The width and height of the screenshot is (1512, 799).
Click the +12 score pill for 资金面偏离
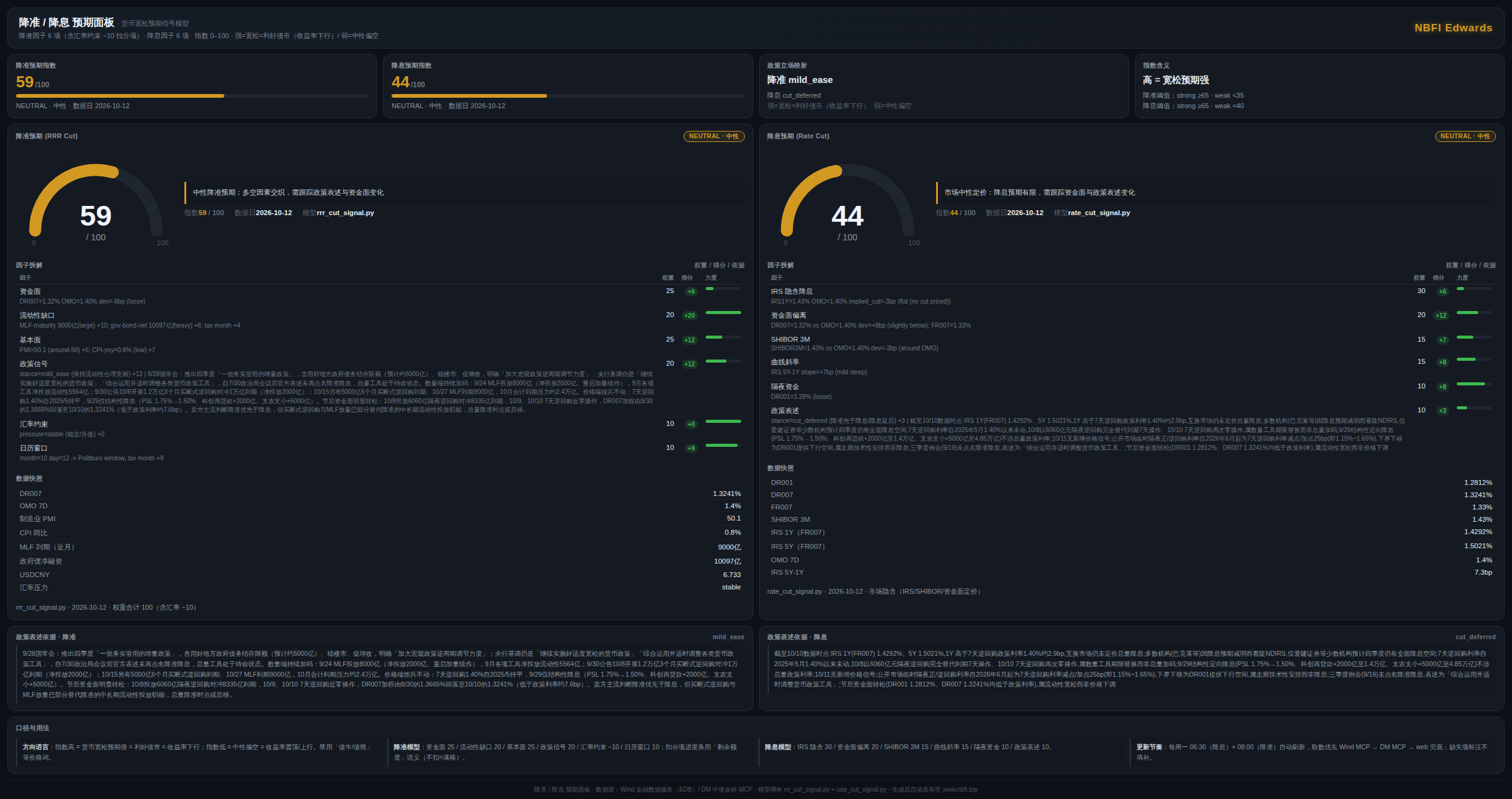(1441, 315)
